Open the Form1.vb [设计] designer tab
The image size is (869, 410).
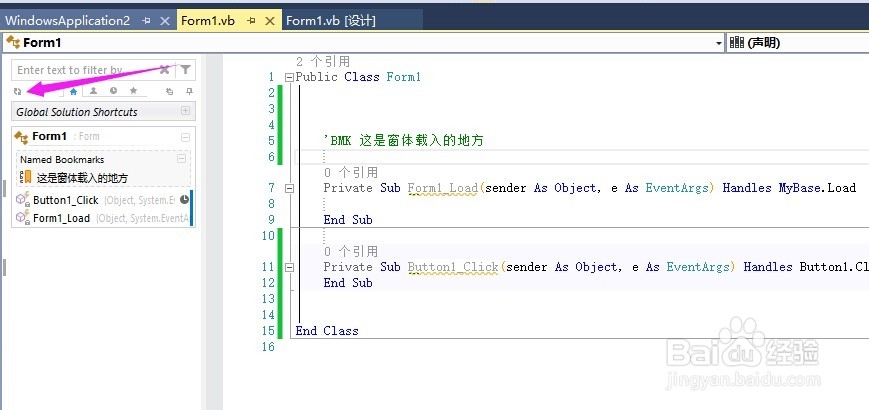331,20
